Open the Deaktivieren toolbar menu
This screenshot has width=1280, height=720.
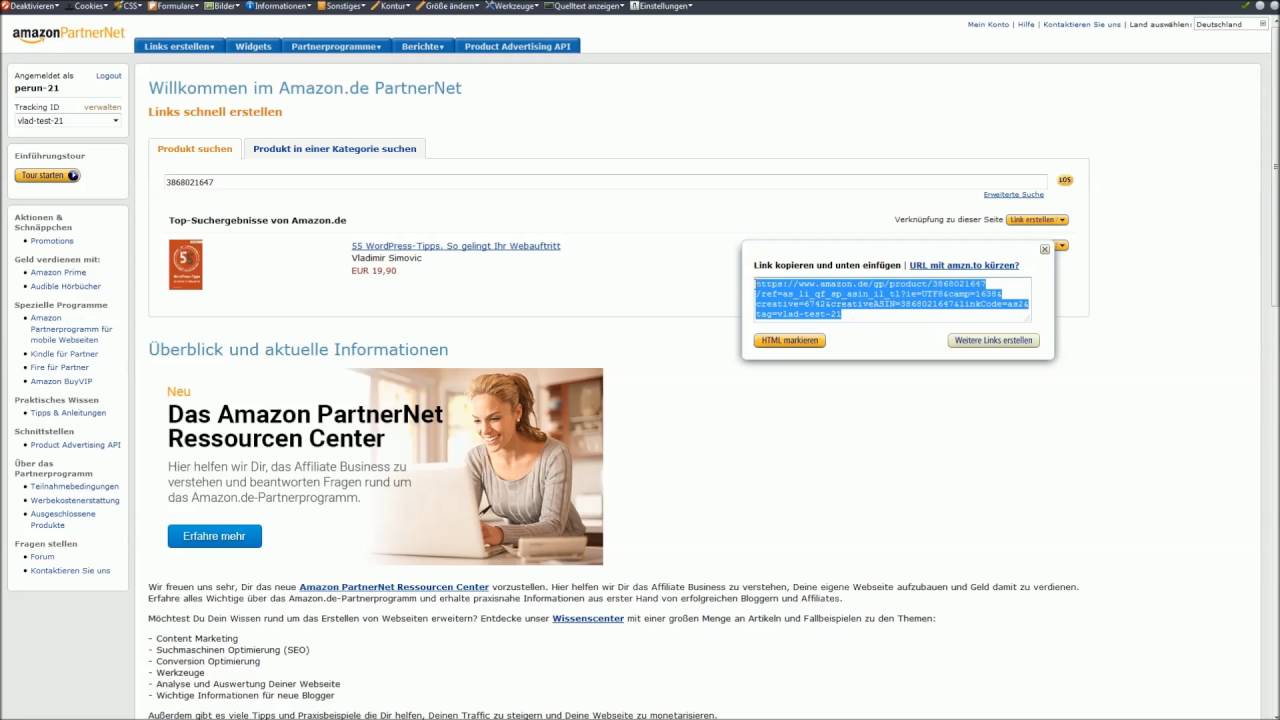tap(31, 6)
